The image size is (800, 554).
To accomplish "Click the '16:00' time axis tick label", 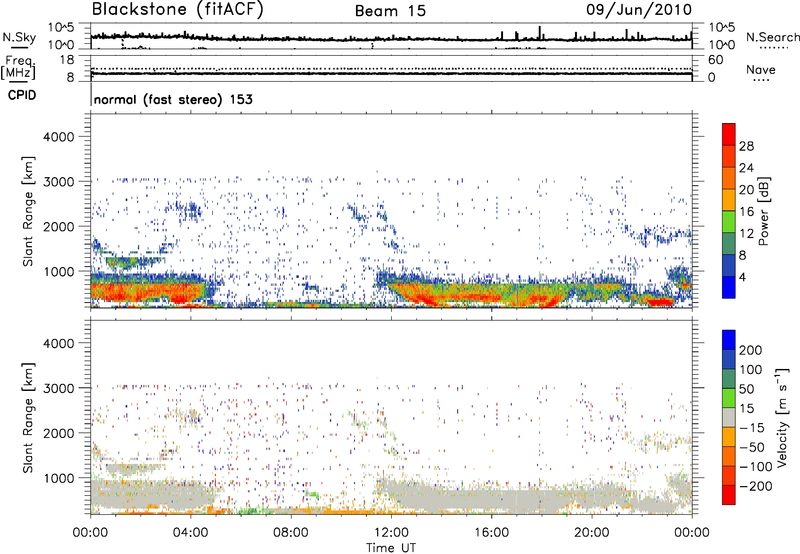I will [491, 533].
